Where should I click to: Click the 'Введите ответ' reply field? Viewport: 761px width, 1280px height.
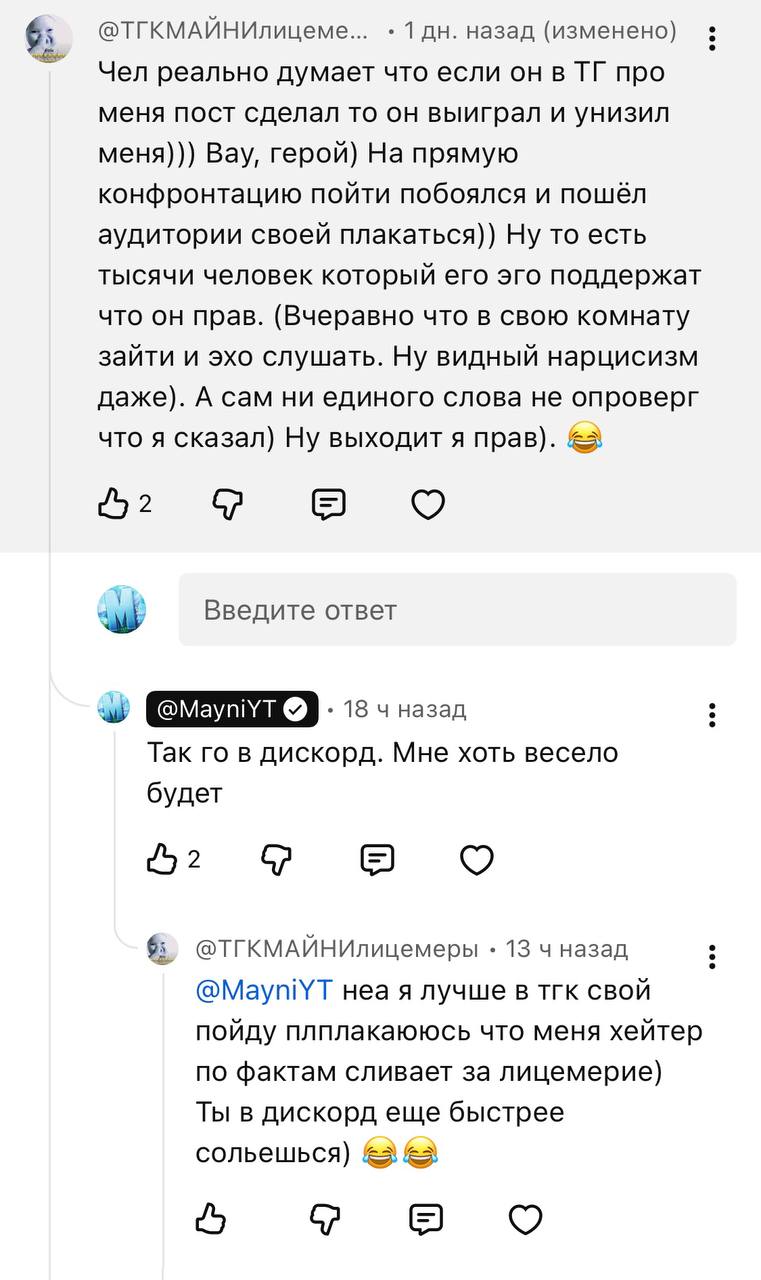[457, 609]
